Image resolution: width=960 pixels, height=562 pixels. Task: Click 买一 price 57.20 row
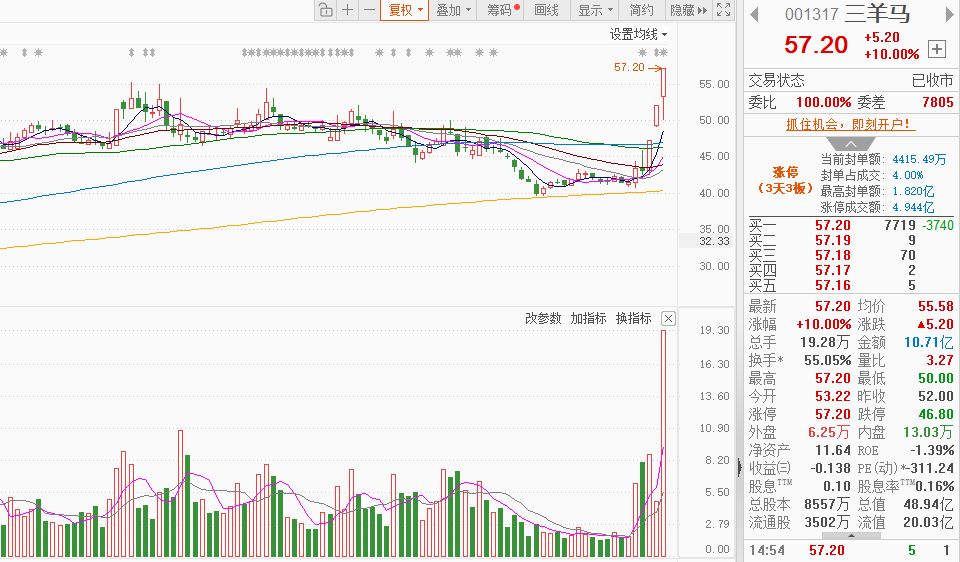(852, 225)
